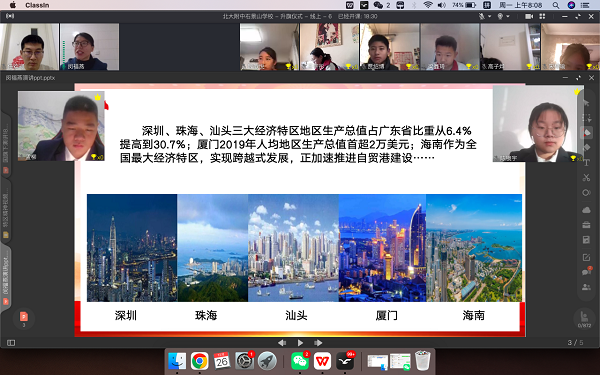
Task: Open the cloud drive icon
Action: coord(586,210)
